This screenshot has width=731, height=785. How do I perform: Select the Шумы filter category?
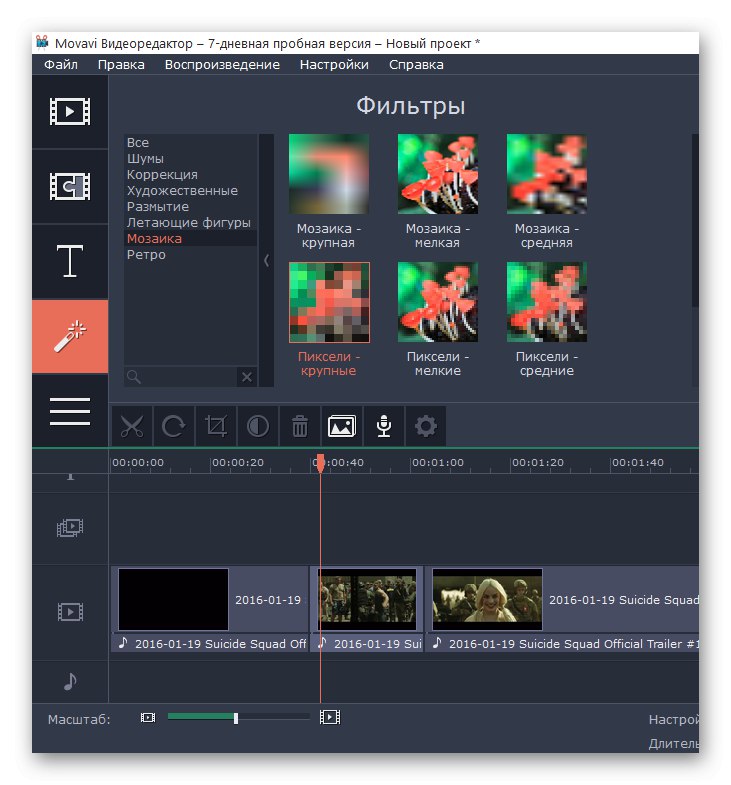pos(190,159)
